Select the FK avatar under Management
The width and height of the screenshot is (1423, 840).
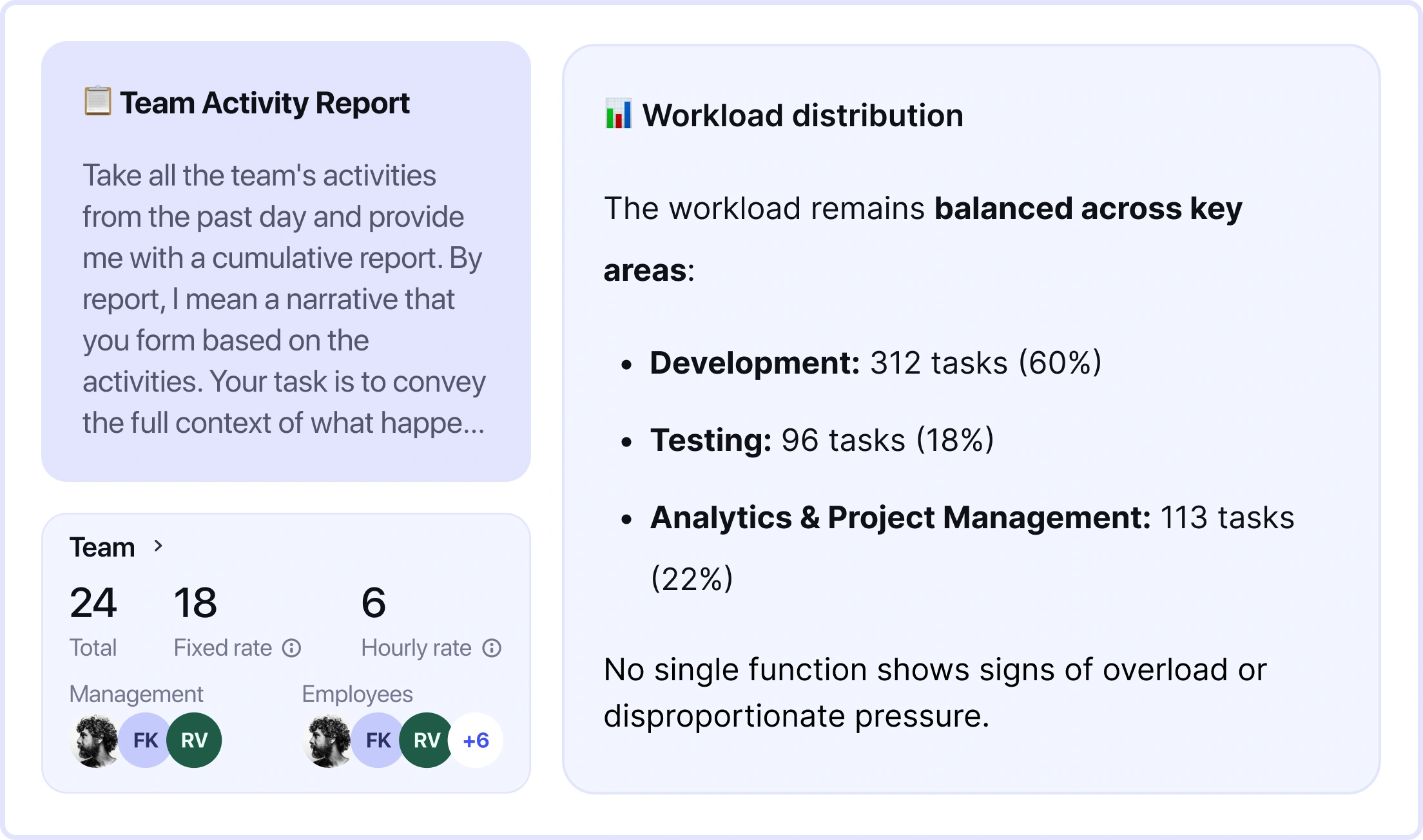(x=145, y=740)
